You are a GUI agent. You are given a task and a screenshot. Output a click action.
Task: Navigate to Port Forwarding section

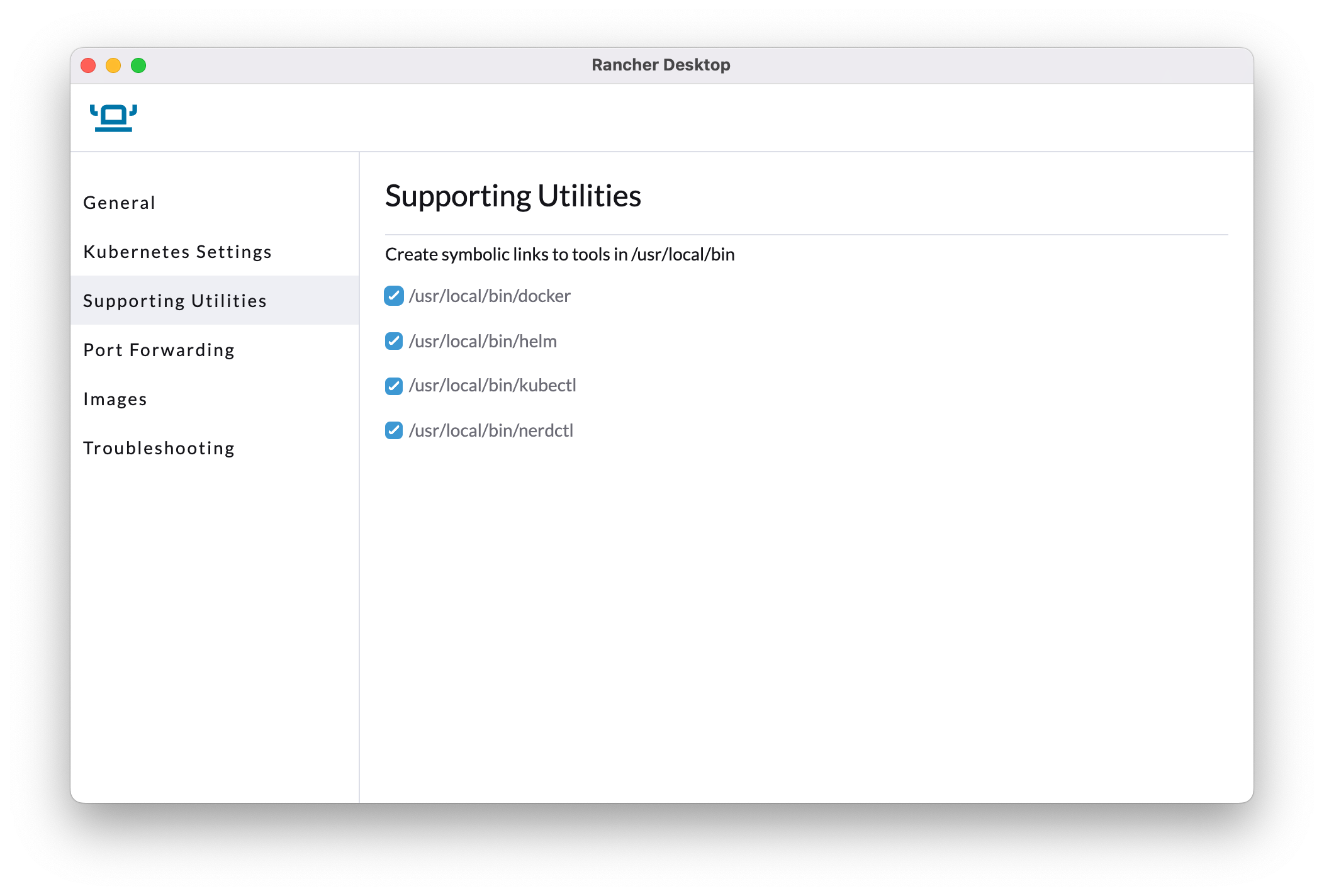pyautogui.click(x=160, y=349)
